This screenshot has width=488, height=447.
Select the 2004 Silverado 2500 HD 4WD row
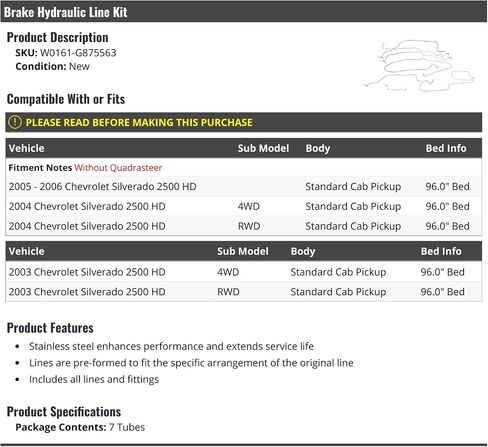[x=244, y=206]
